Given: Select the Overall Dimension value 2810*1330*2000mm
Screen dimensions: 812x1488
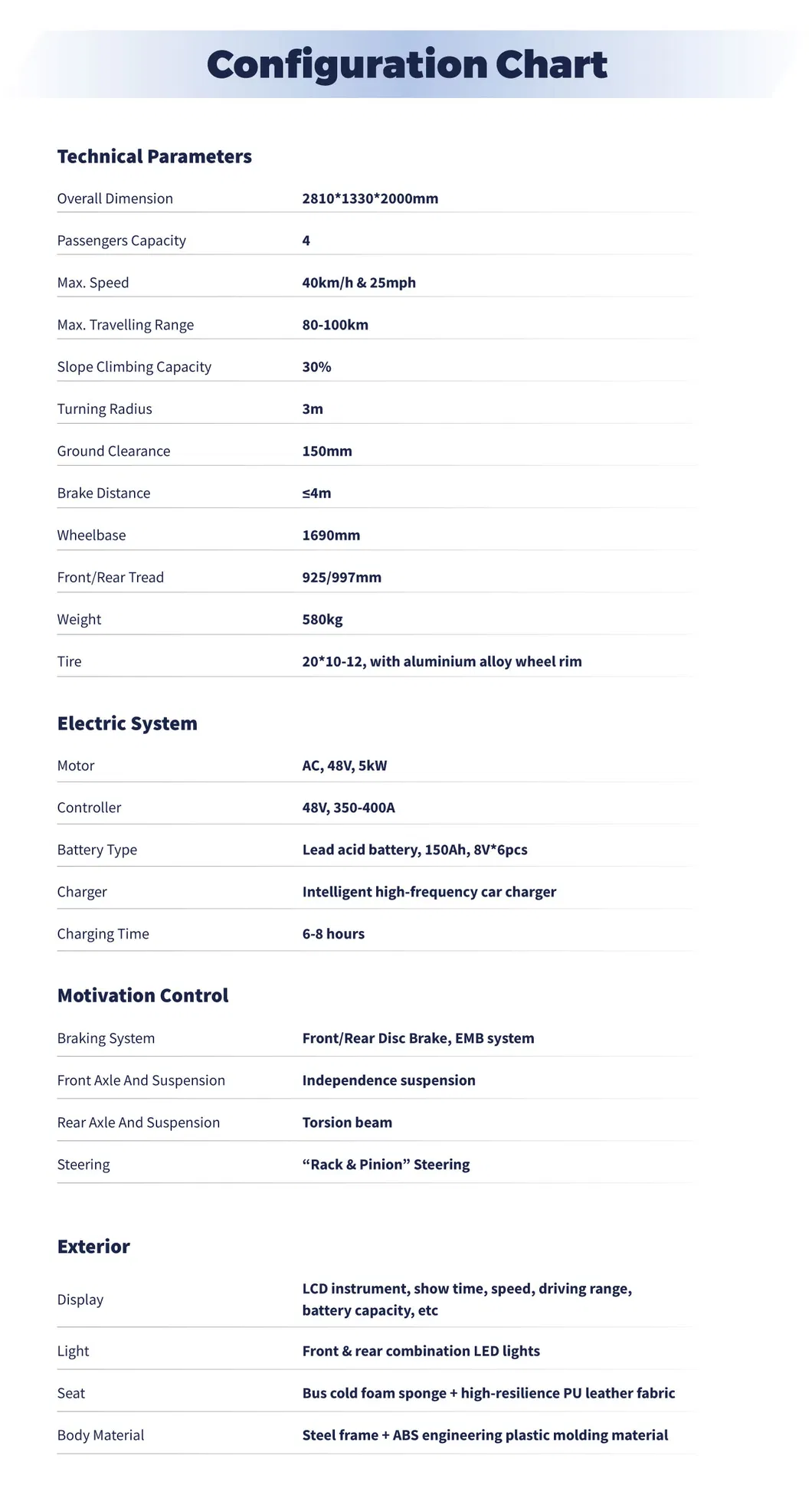Looking at the screenshot, I should pos(370,198).
